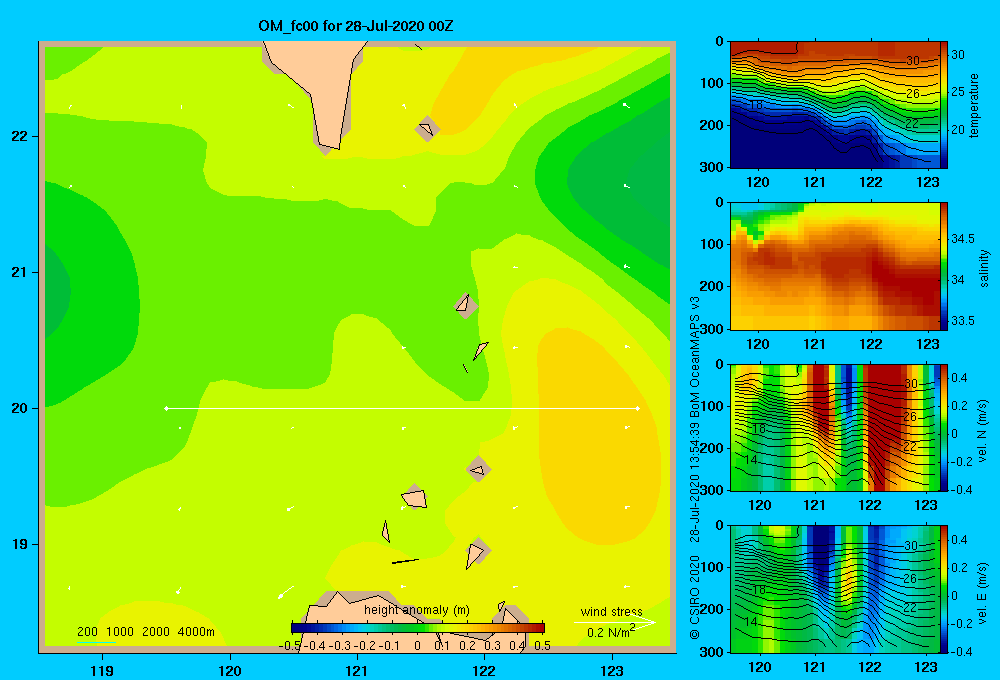Click the 'salinity' axis label
Viewport: 1000px width, 680px height.
point(984,268)
